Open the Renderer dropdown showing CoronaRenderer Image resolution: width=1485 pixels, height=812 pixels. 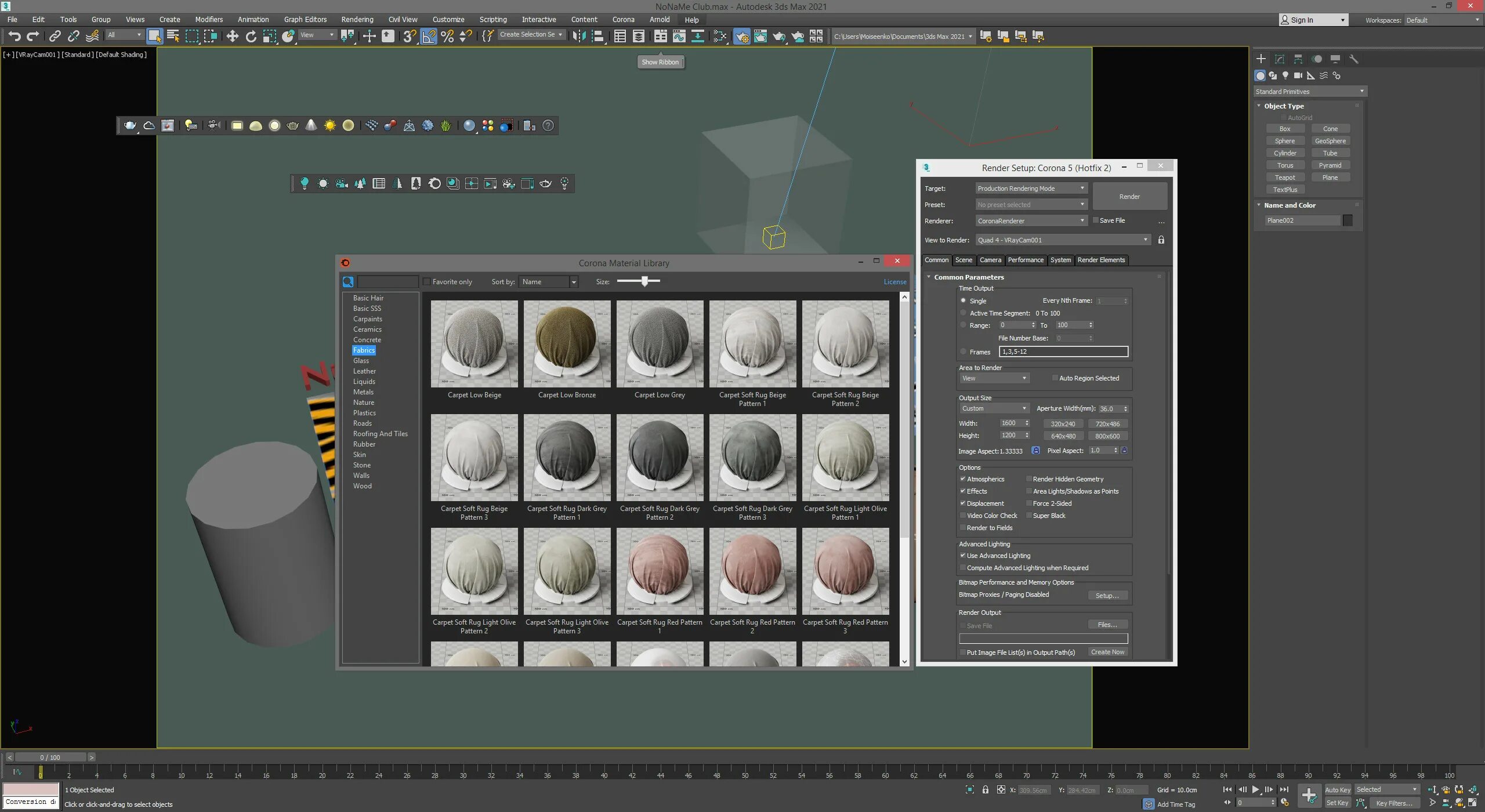[1030, 221]
